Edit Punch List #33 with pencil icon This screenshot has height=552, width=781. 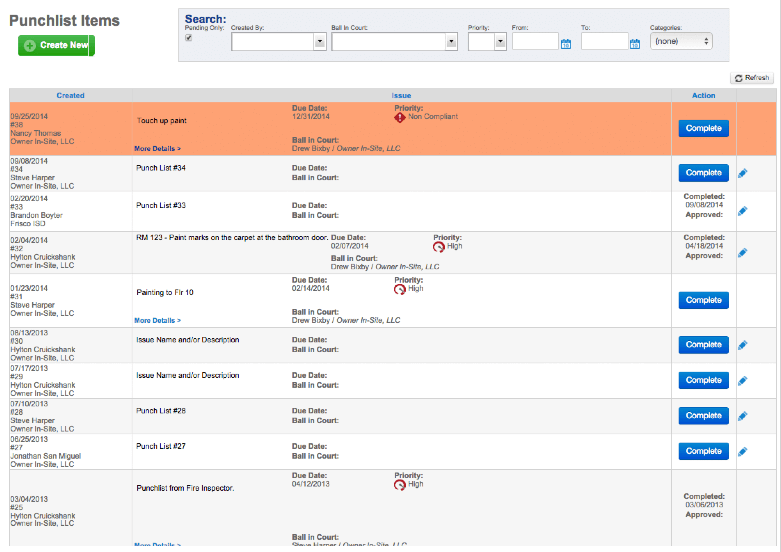(x=743, y=211)
